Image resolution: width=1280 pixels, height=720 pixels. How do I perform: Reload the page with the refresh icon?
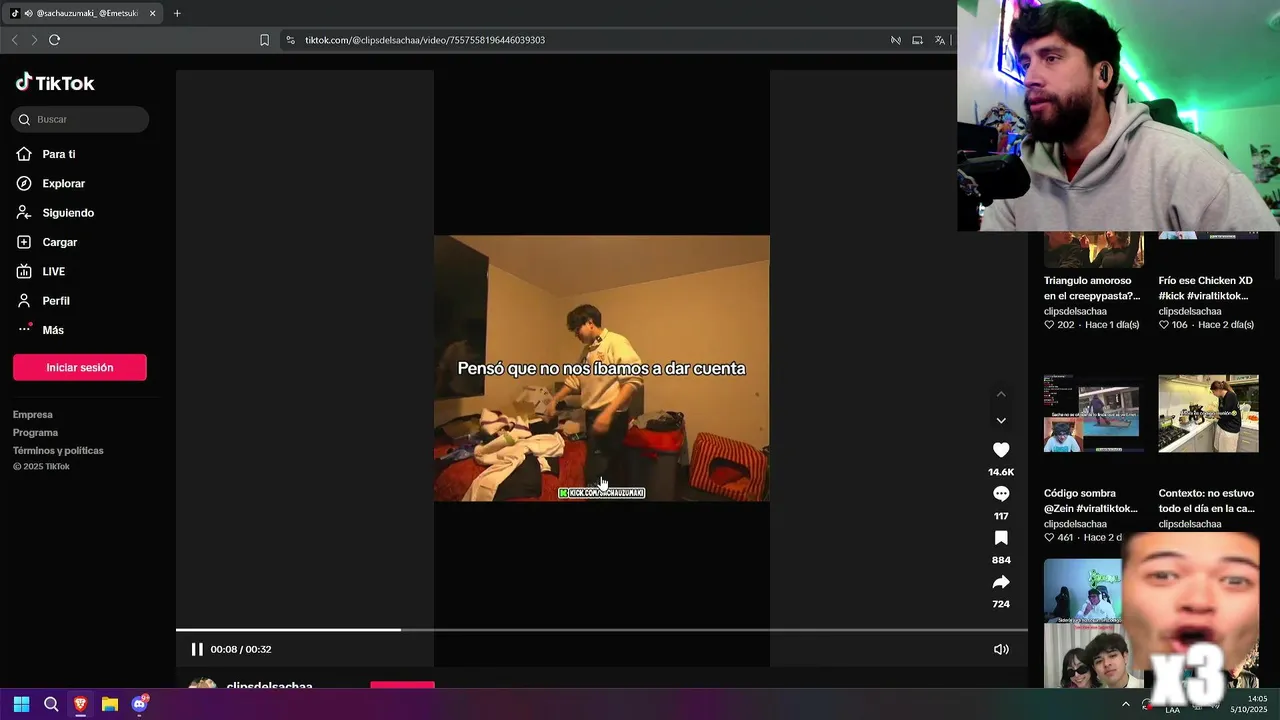point(54,40)
